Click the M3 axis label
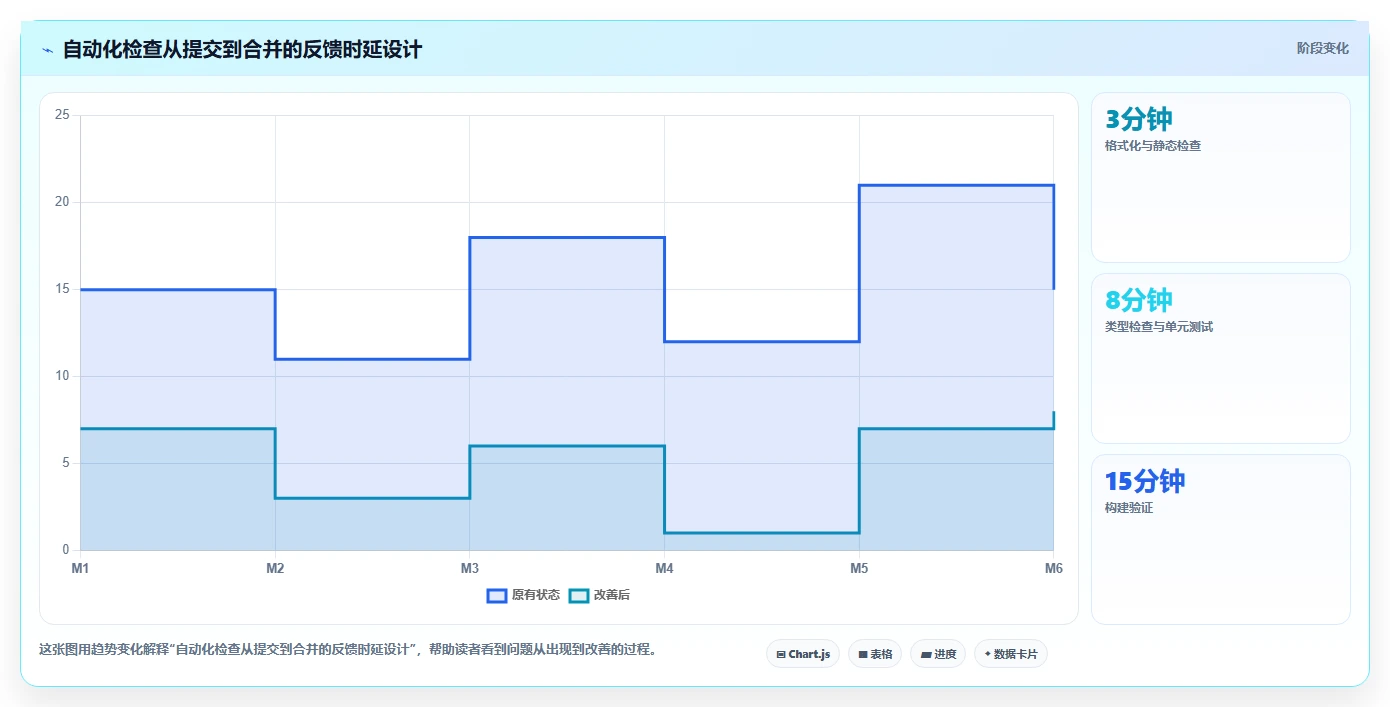The width and height of the screenshot is (1390, 707). (x=469, y=568)
